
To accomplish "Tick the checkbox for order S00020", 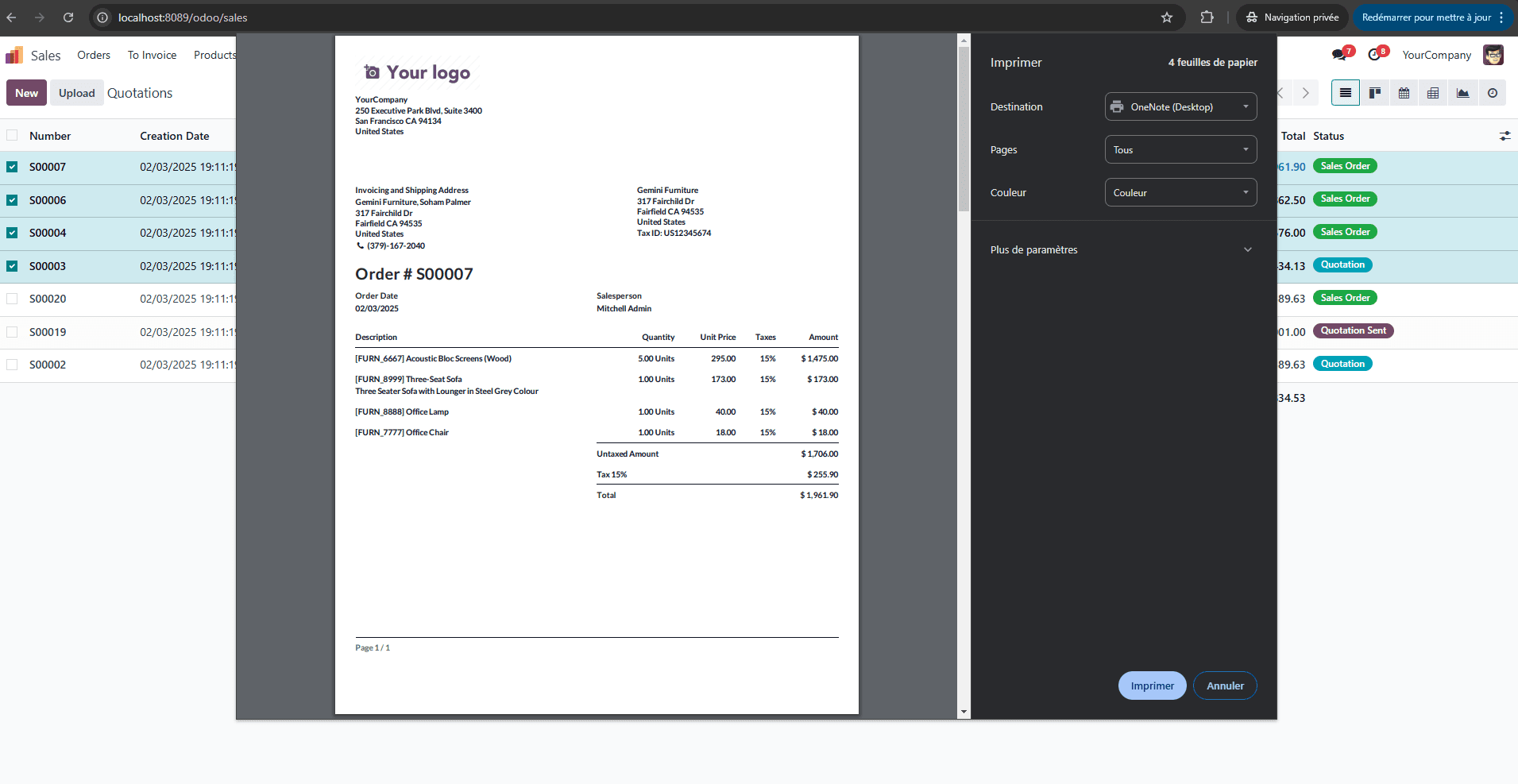I will (12, 299).
